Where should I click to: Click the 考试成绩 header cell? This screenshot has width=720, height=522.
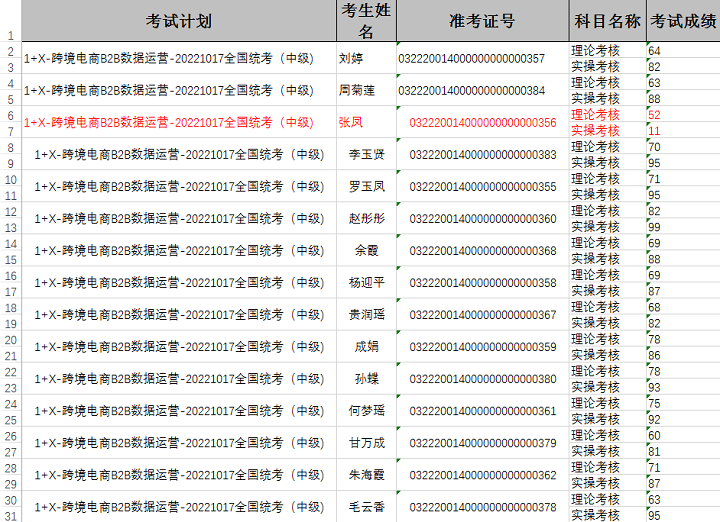point(683,21)
